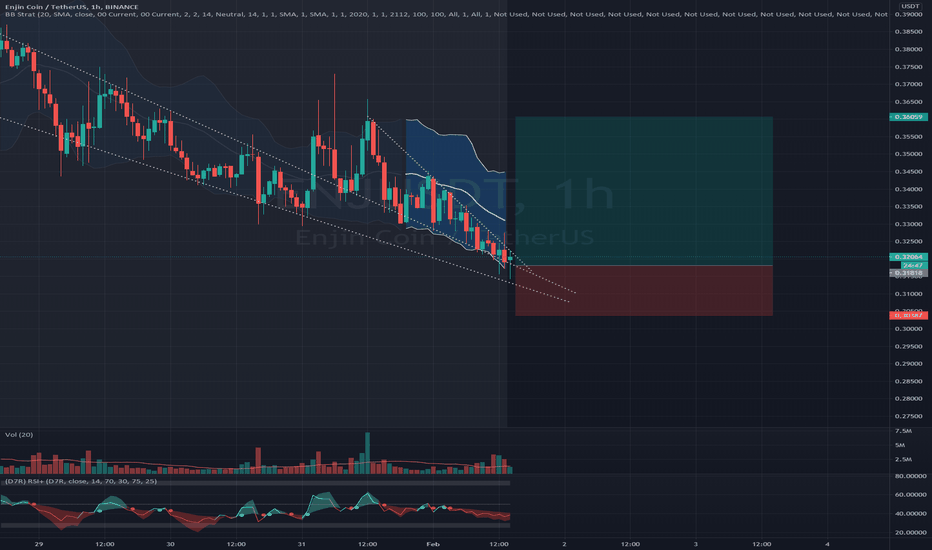Click the 60.00000 RSI scale label

(x=911, y=495)
